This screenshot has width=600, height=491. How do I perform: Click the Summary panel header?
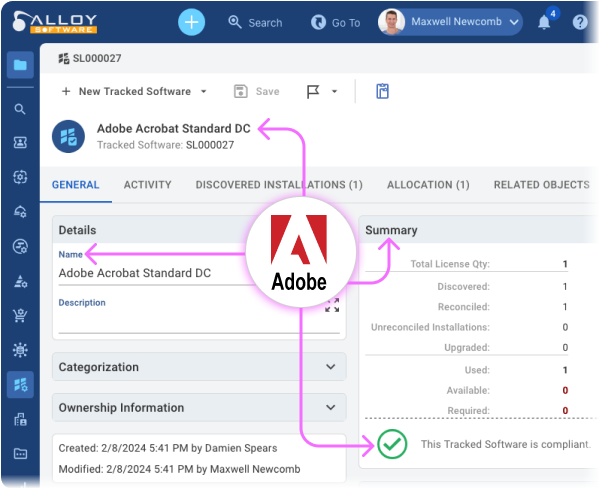(478, 230)
